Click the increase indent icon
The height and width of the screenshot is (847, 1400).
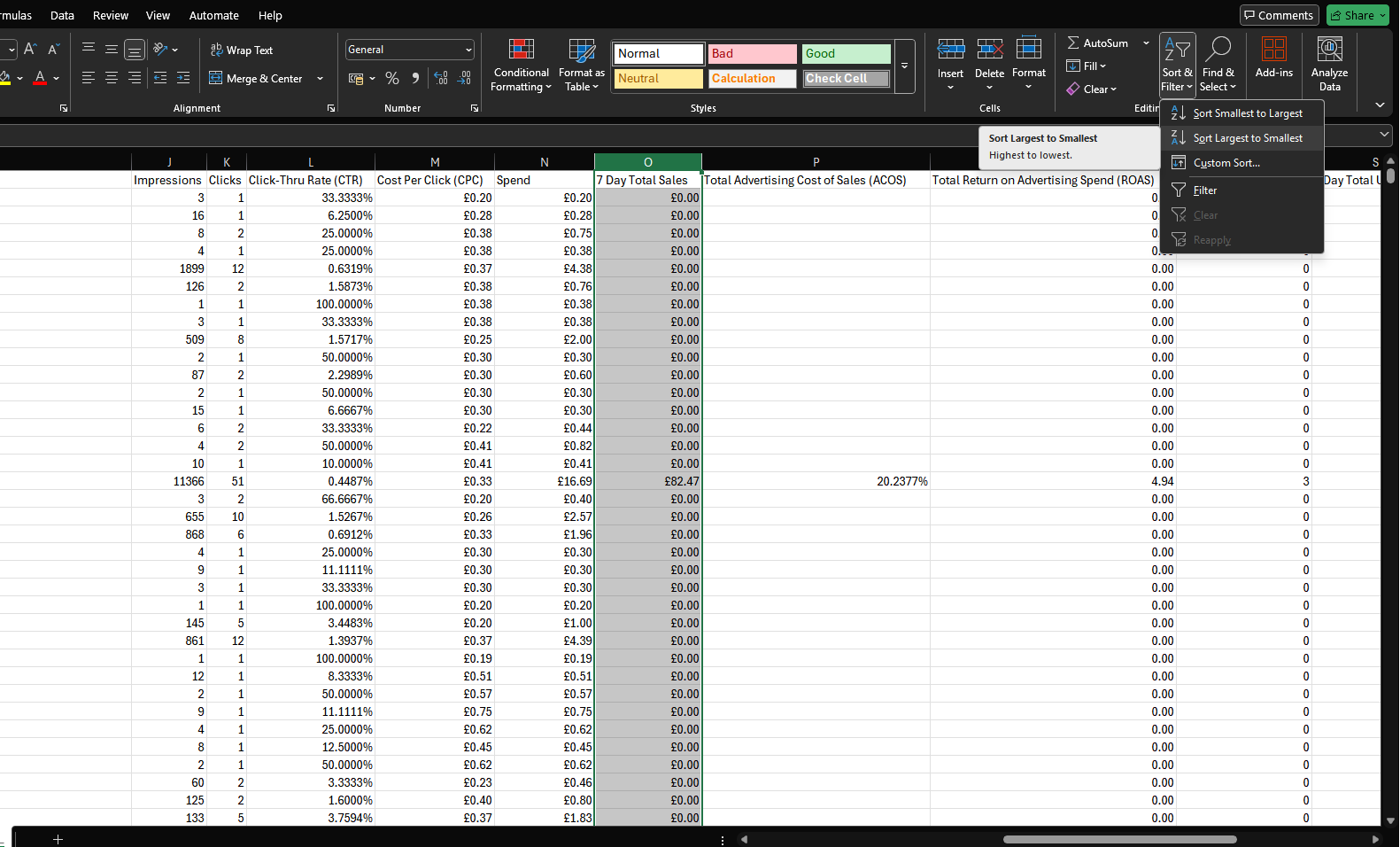[183, 78]
